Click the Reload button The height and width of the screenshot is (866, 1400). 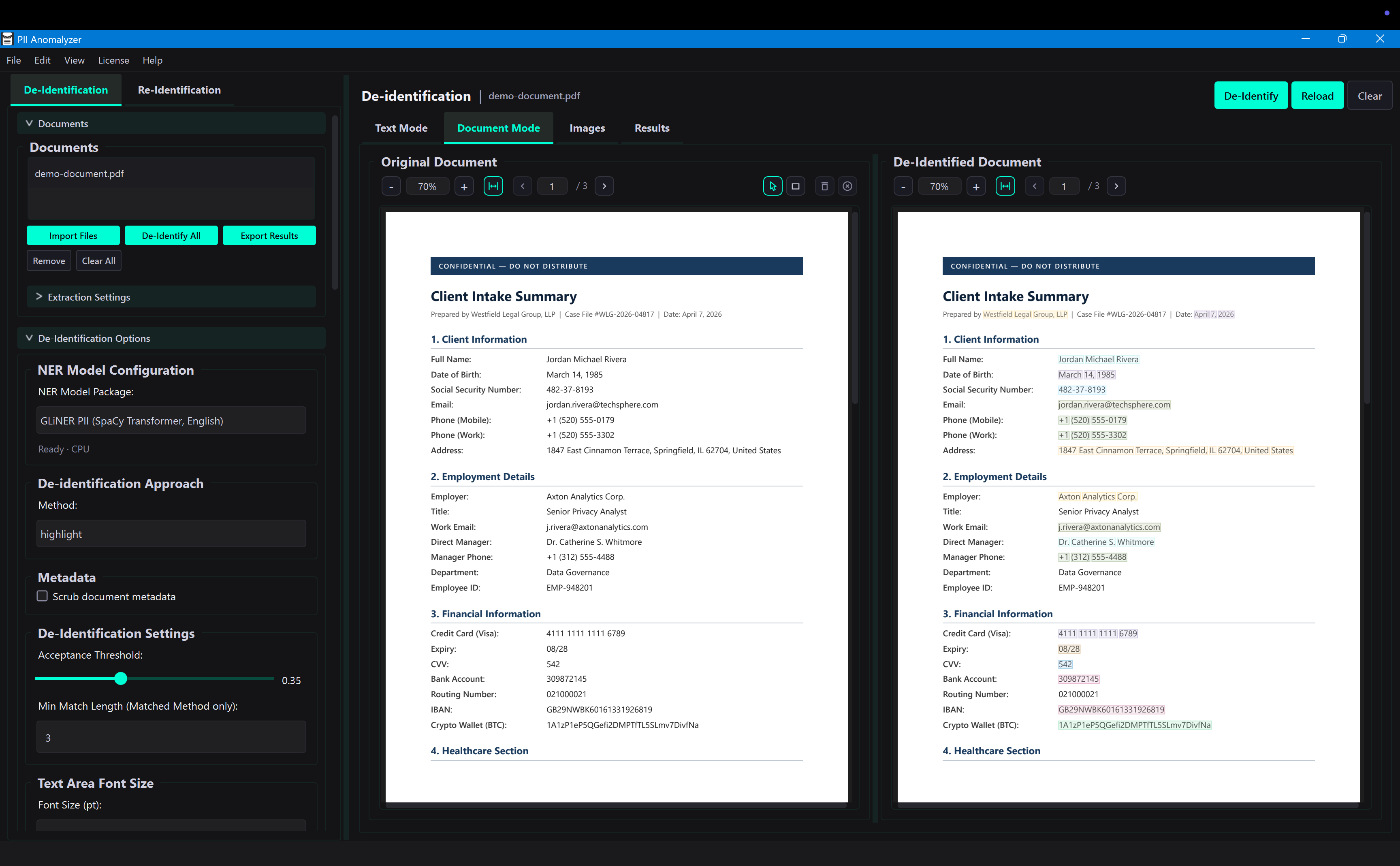[1317, 95]
